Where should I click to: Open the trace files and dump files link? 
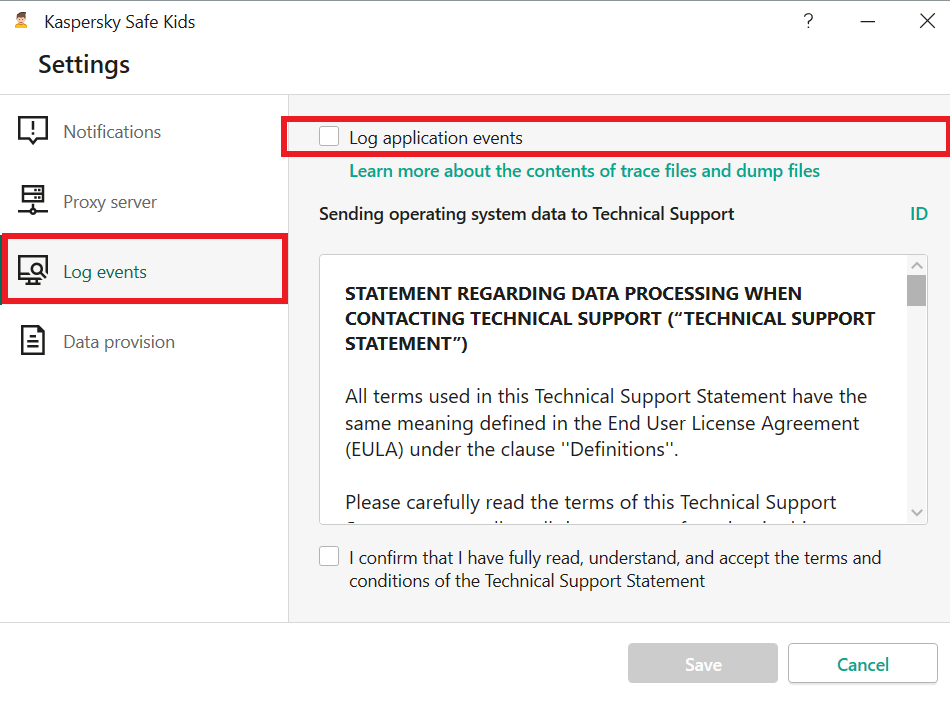[x=584, y=171]
